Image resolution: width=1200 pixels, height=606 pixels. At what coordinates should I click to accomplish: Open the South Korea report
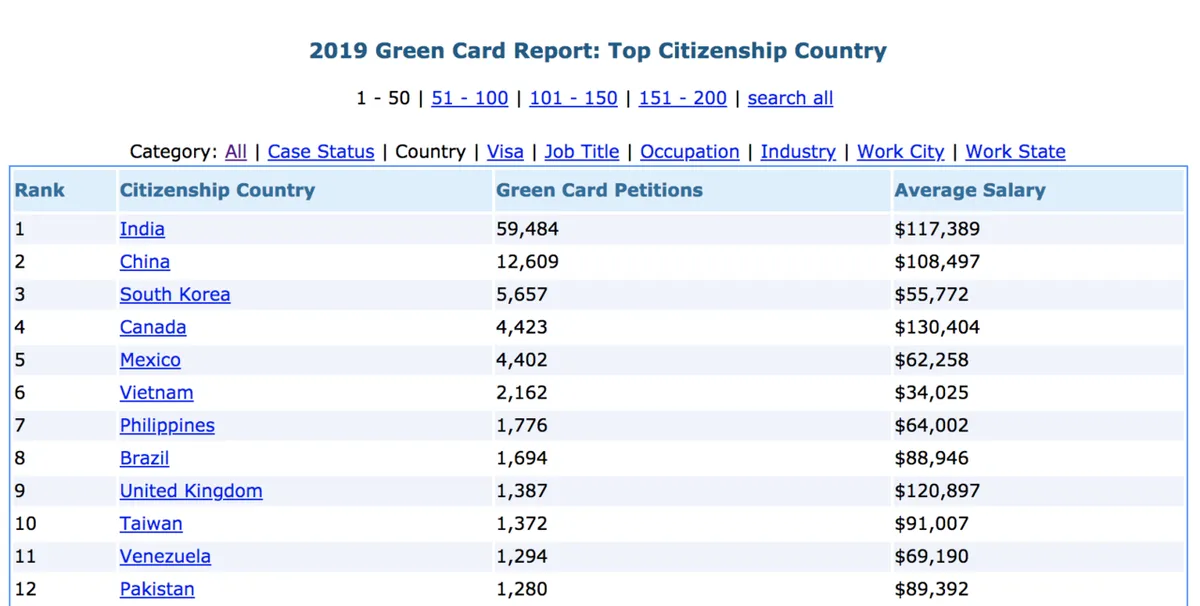(x=175, y=294)
